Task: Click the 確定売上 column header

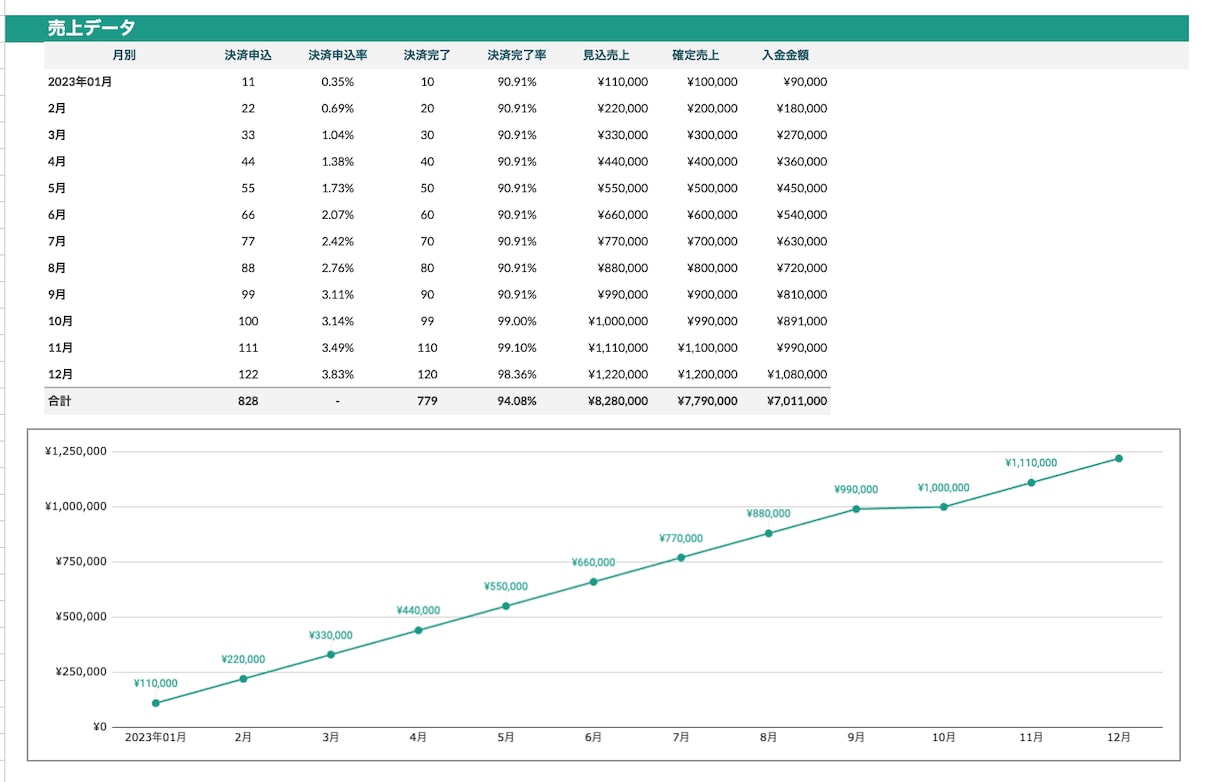Action: pos(696,55)
